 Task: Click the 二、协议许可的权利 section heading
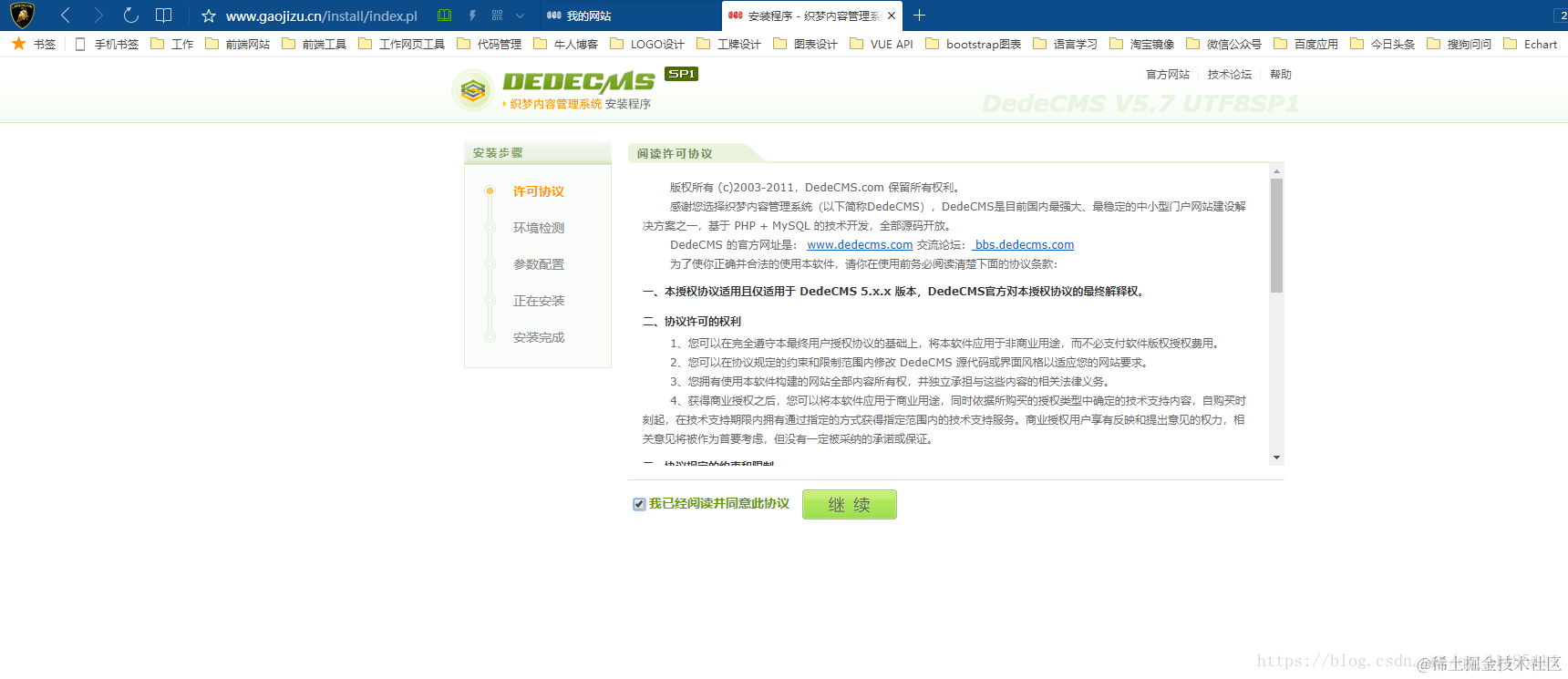click(x=692, y=322)
